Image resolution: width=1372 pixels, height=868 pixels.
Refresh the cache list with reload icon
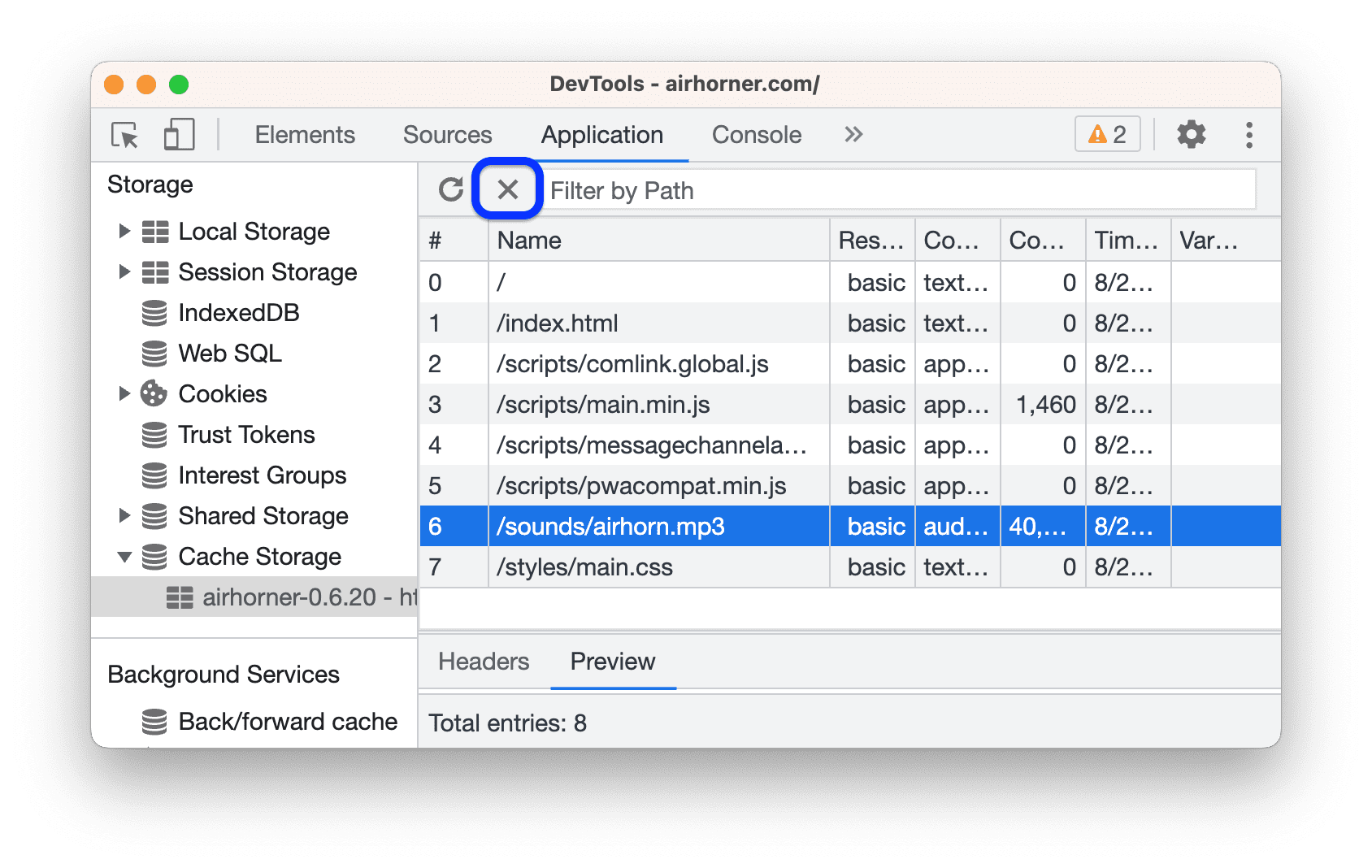[x=451, y=188]
